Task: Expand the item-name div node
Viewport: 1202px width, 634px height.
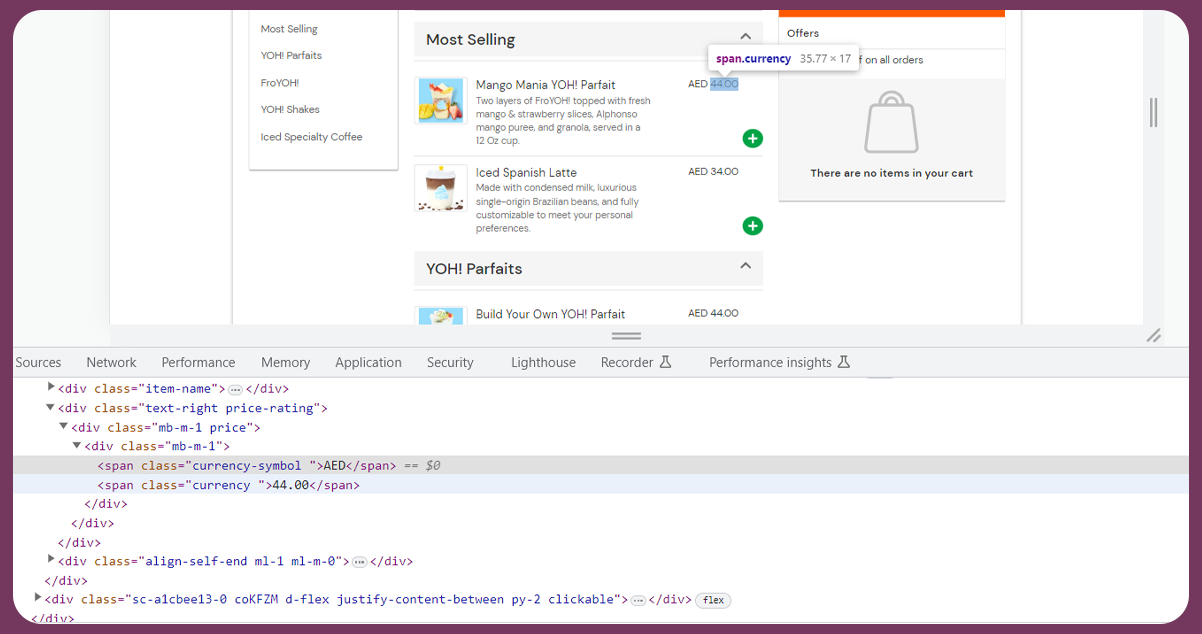Action: point(51,387)
